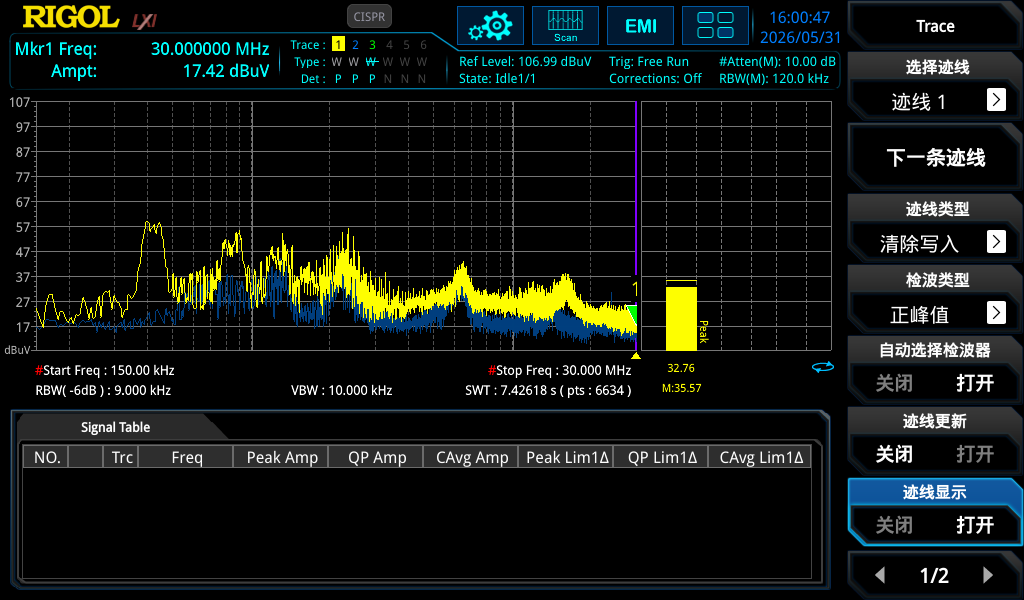This screenshot has width=1024, height=600.
Task: Expand the 迹线 1 trace selection arrow
Action: click(996, 100)
